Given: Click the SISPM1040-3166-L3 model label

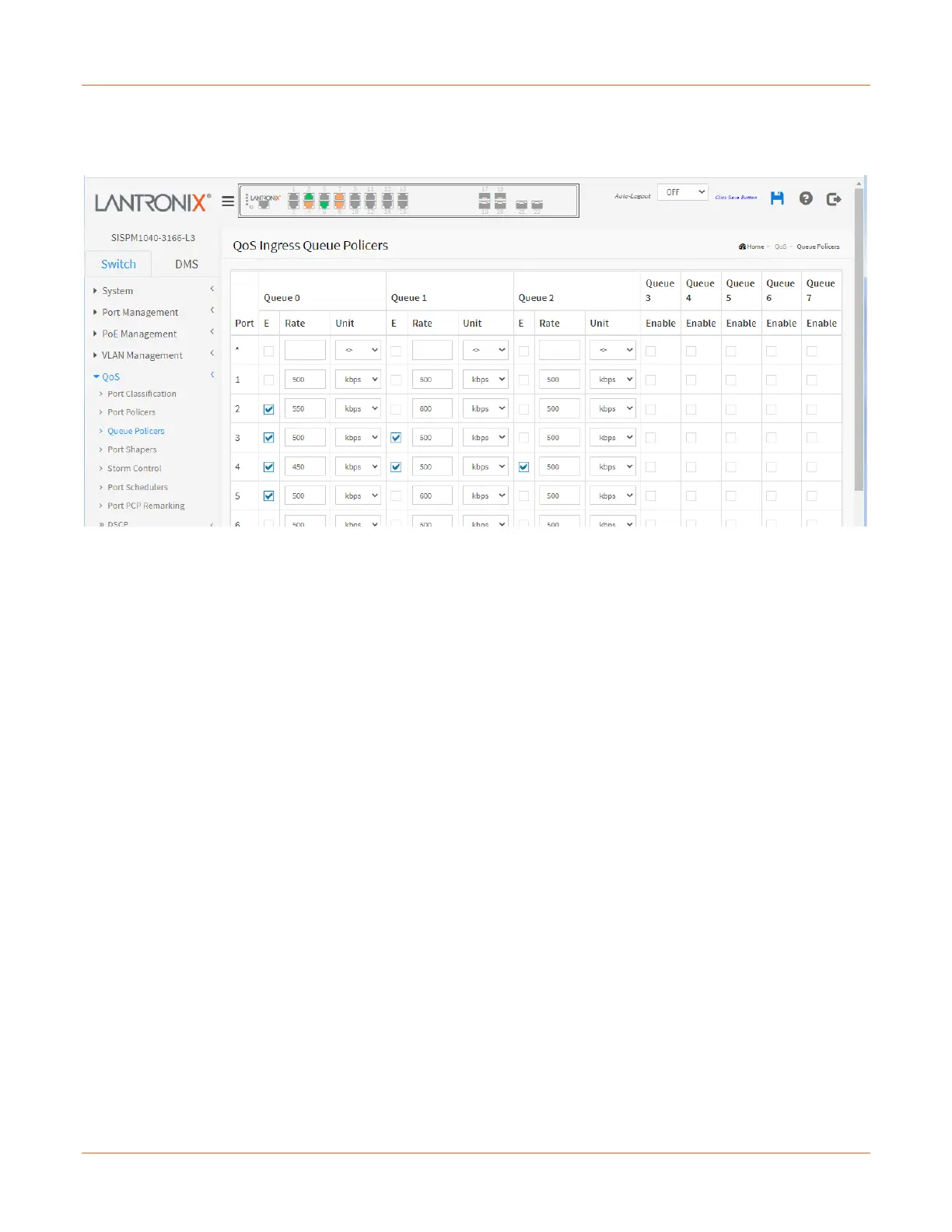Looking at the screenshot, I should (x=153, y=238).
